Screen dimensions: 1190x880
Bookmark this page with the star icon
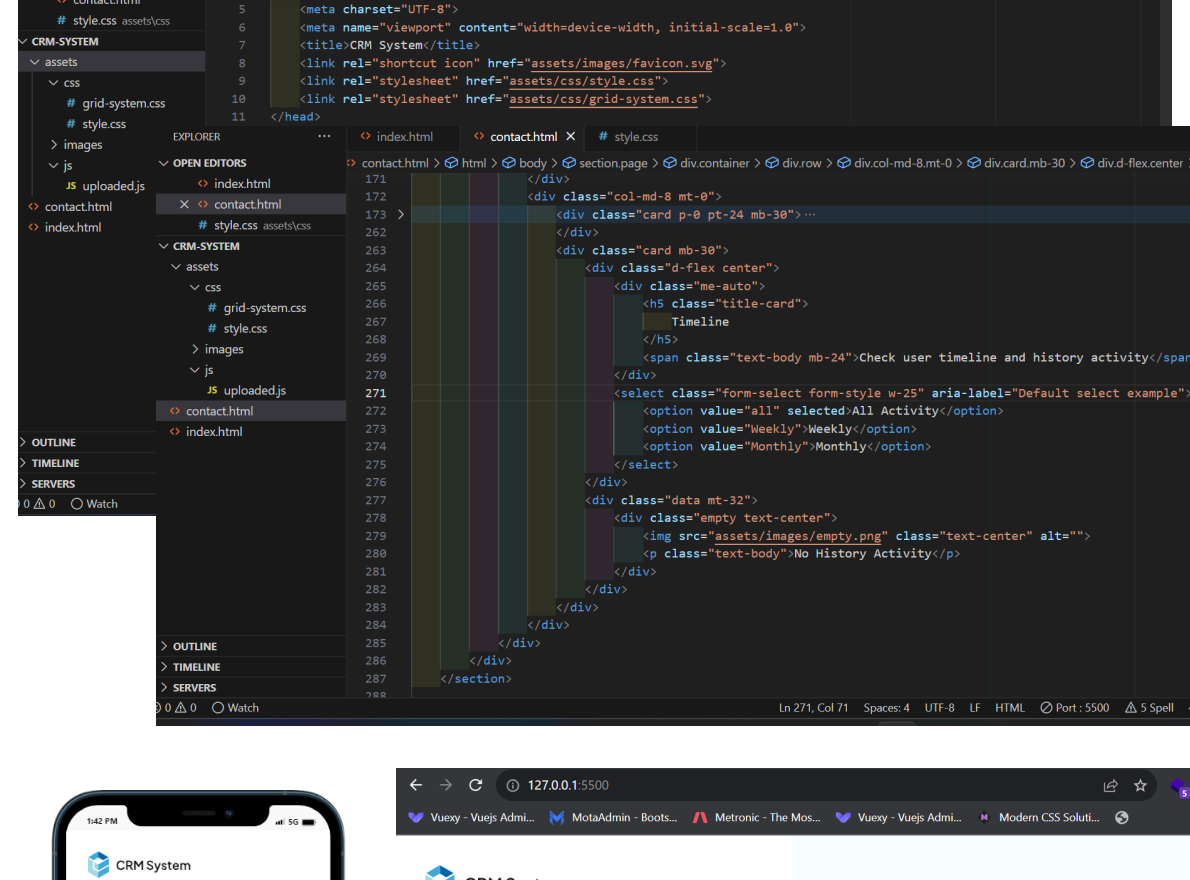click(1140, 785)
